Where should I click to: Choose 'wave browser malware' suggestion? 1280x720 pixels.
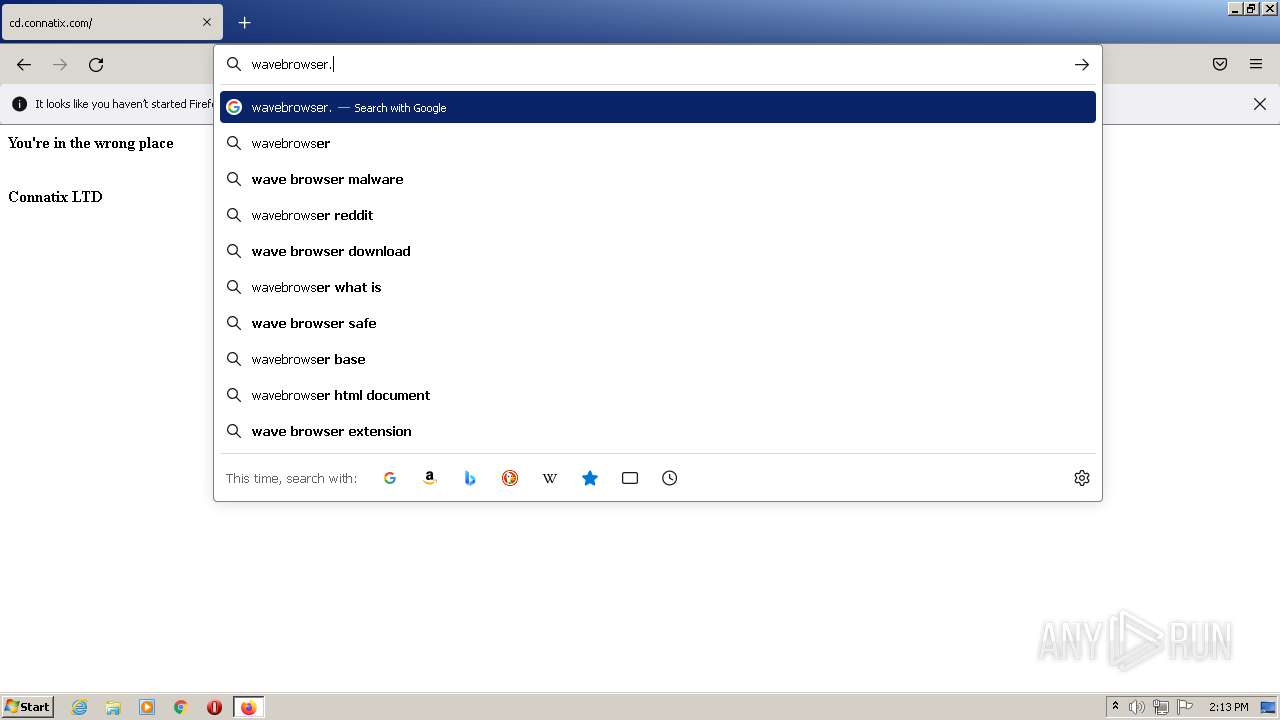click(658, 179)
